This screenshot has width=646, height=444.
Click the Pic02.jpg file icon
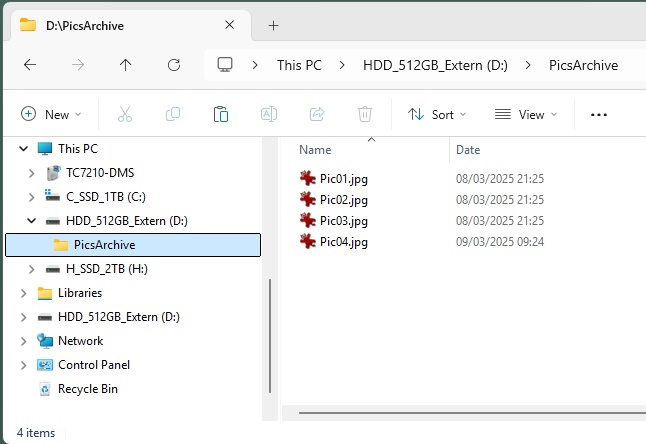point(307,199)
